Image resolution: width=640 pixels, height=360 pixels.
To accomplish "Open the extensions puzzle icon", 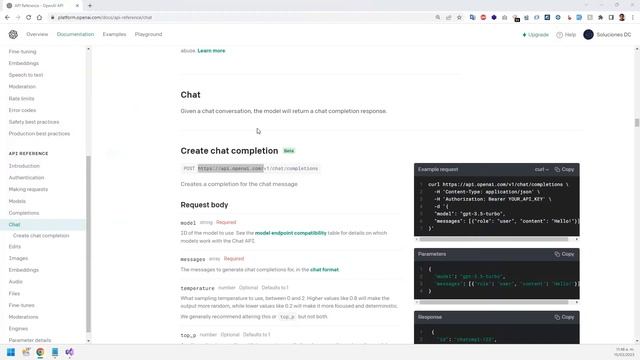I will point(600,18).
